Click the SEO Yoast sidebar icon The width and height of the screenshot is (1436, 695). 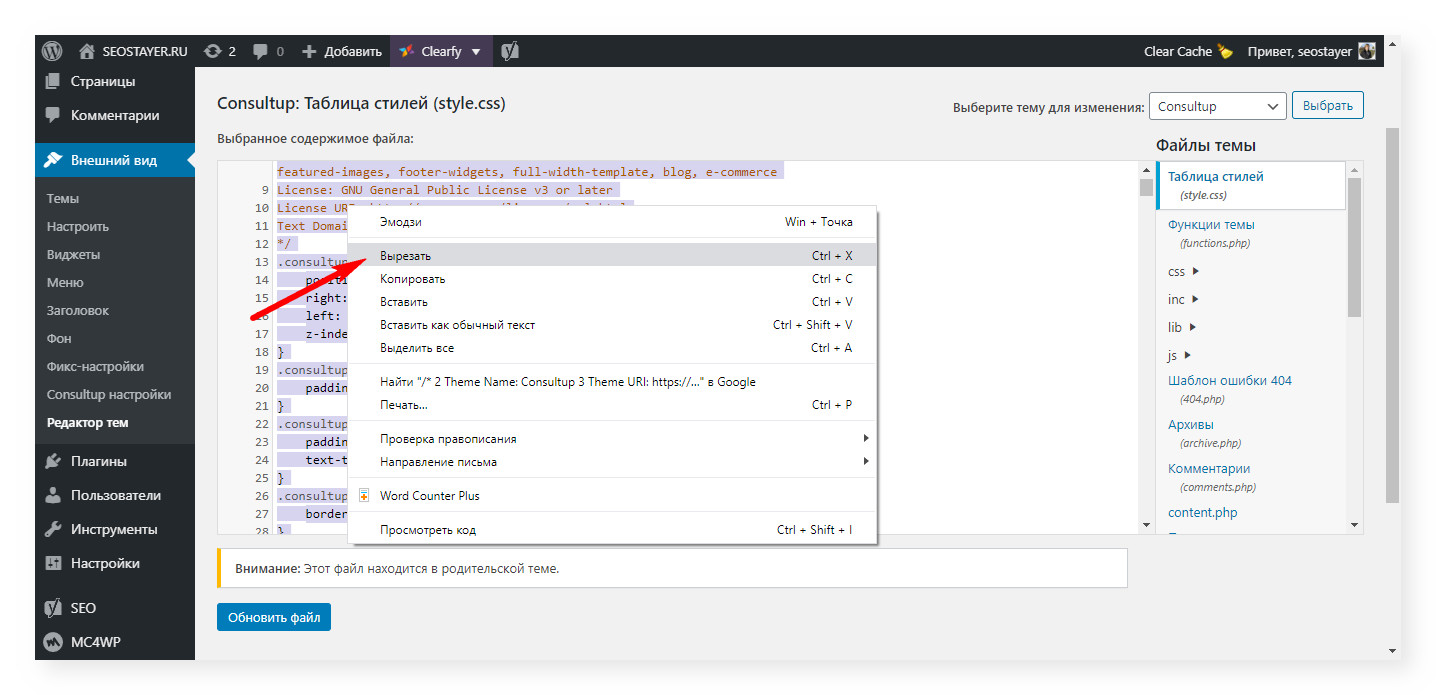click(x=54, y=608)
